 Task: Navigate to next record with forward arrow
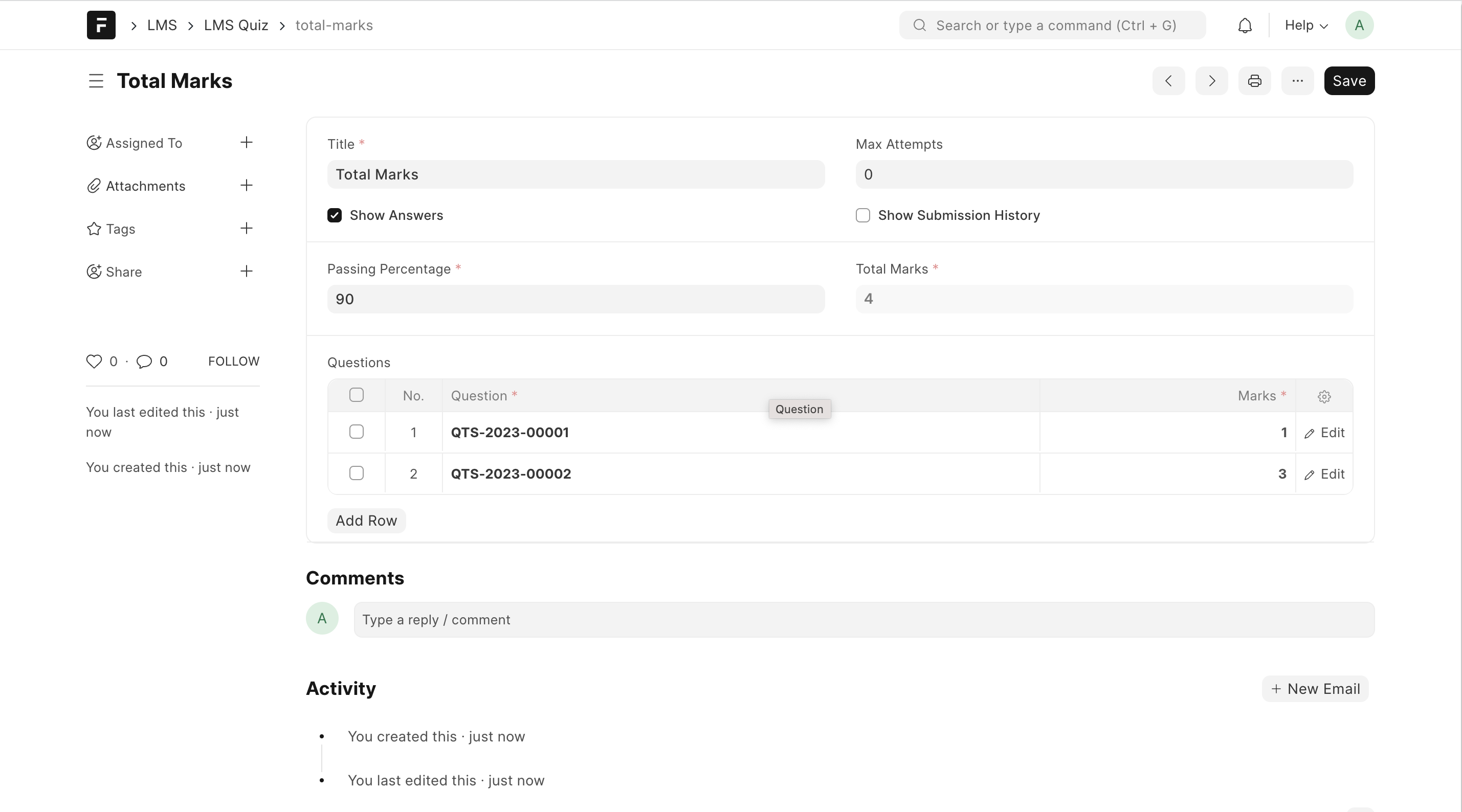(x=1212, y=81)
